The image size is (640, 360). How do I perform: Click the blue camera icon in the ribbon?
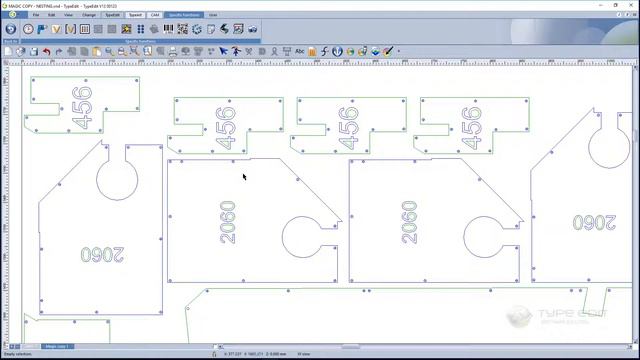[253, 29]
